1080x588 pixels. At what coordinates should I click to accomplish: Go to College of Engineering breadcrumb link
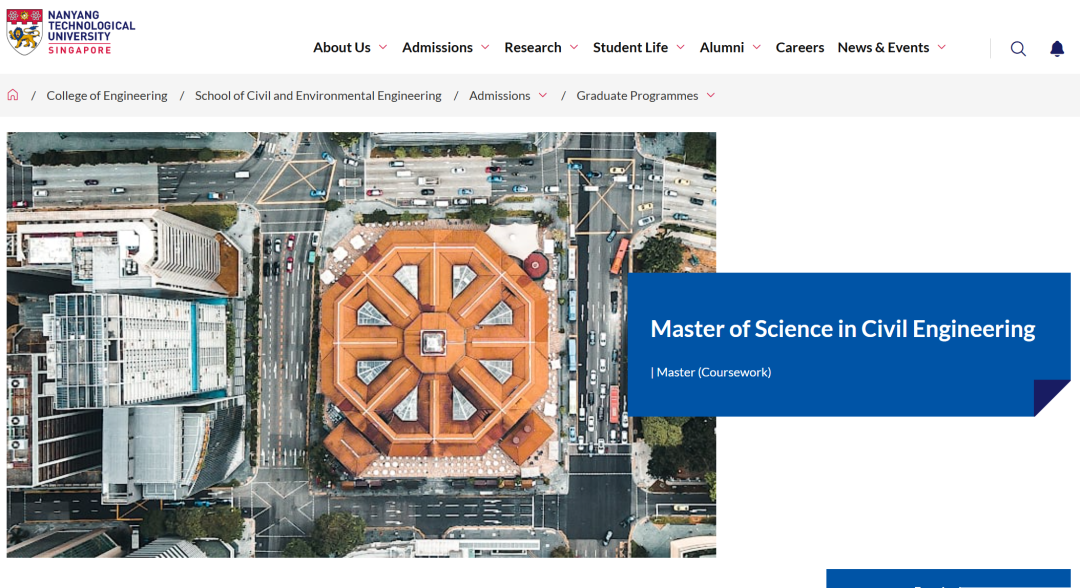pos(107,96)
